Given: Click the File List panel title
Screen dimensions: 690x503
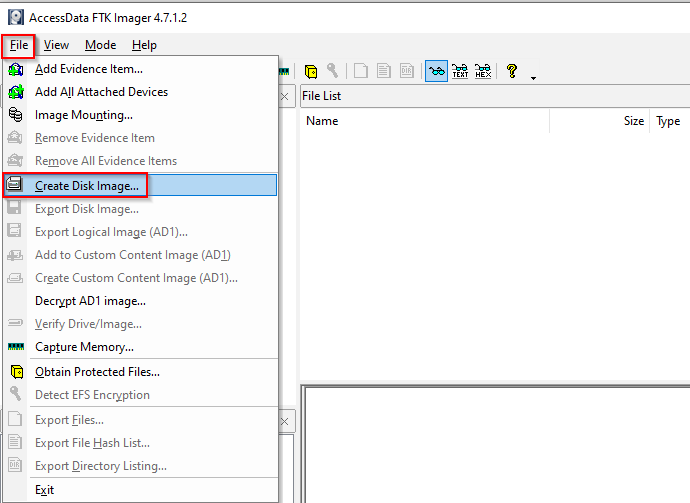Looking at the screenshot, I should pos(321,96).
